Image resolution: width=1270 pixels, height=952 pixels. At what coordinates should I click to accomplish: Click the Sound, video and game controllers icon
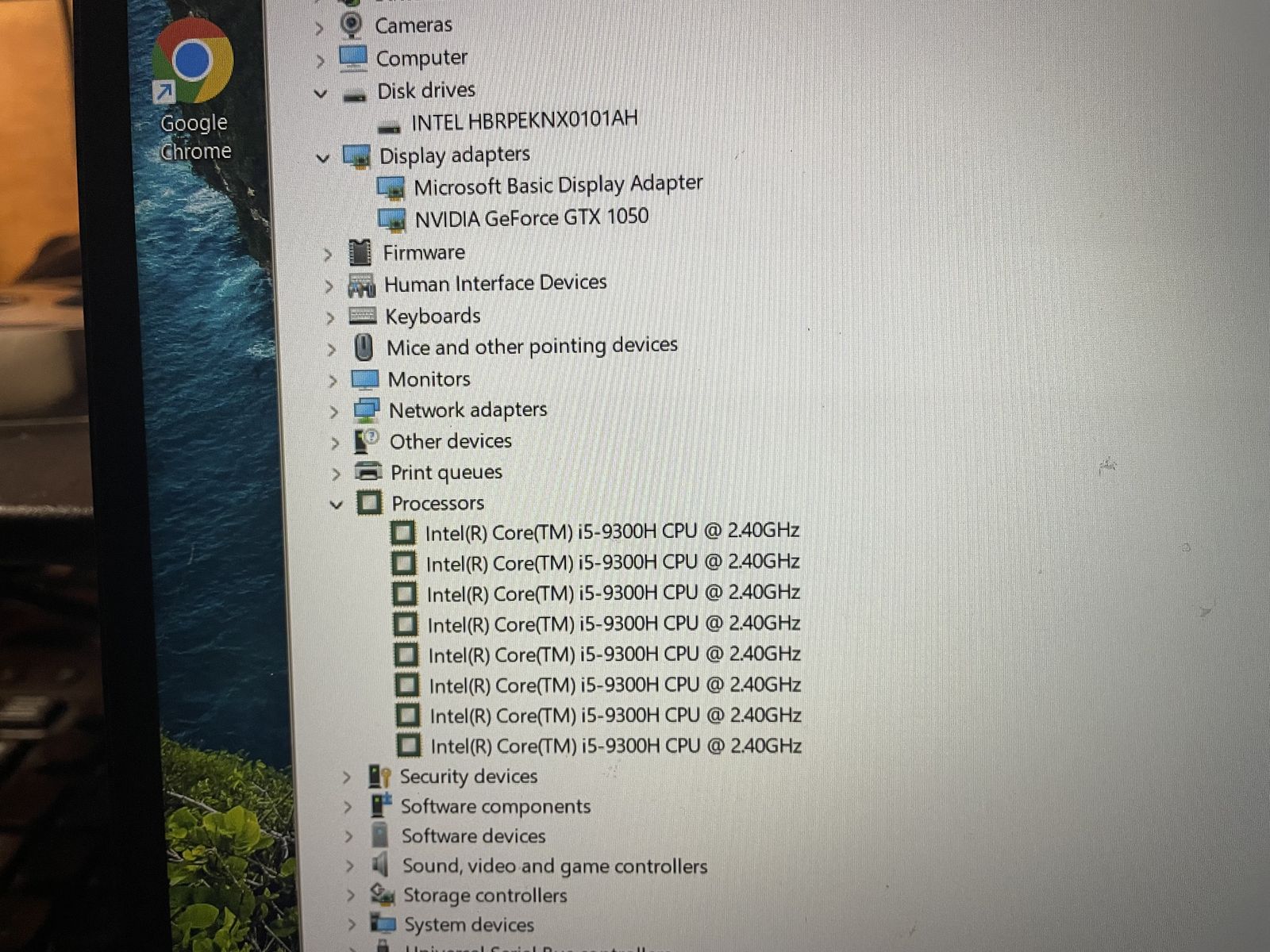pyautogui.click(x=381, y=865)
